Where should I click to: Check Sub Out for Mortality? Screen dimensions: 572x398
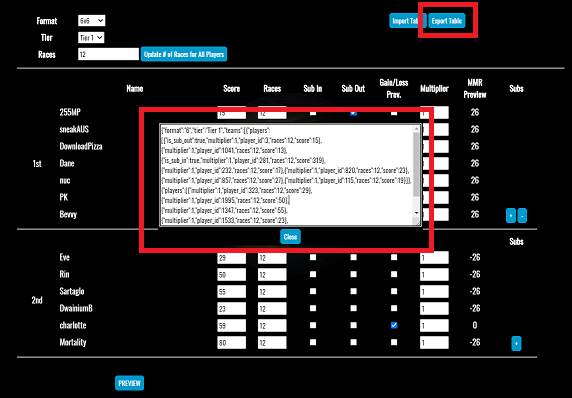[353, 342]
